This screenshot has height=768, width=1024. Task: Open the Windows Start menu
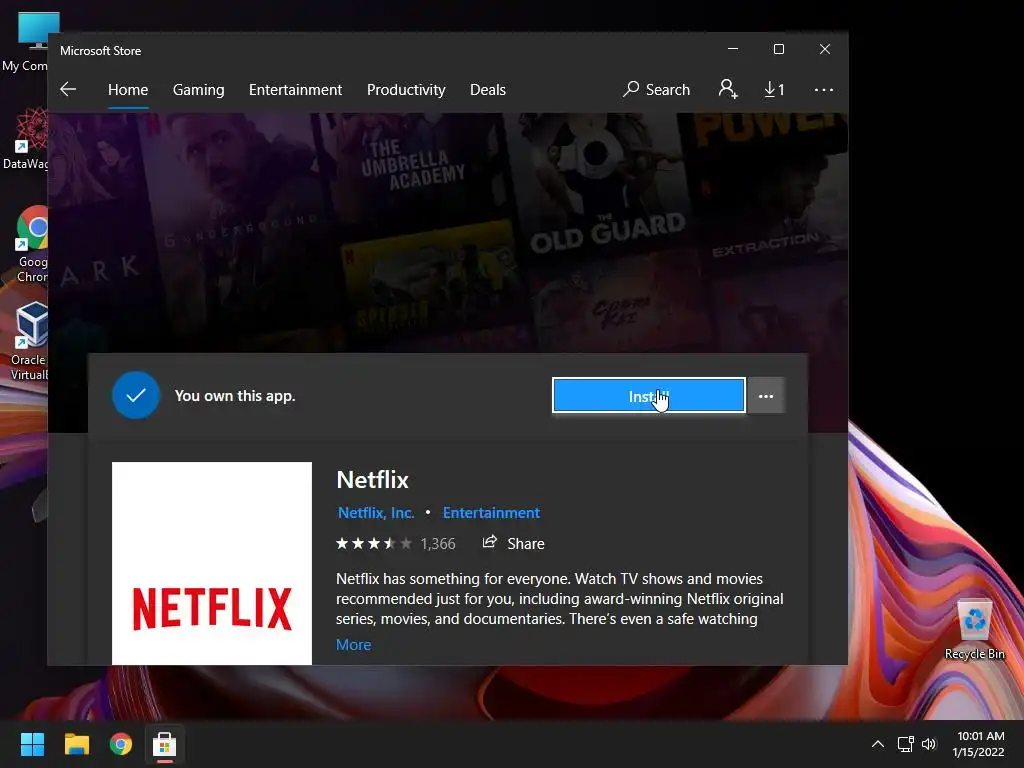[32, 744]
